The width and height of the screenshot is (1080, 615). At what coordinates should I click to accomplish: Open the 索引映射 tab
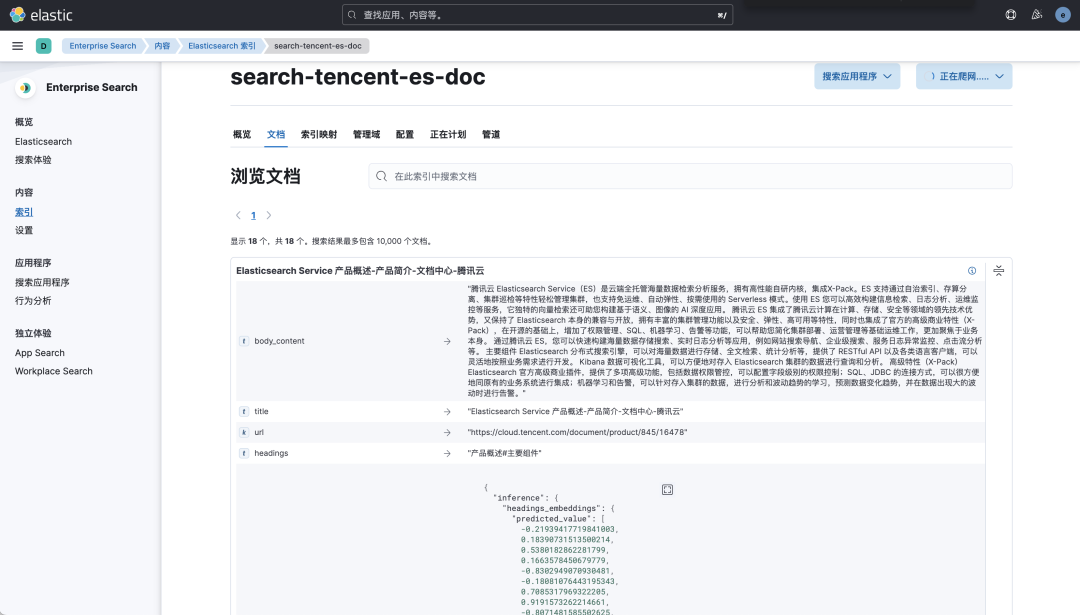[x=319, y=134]
